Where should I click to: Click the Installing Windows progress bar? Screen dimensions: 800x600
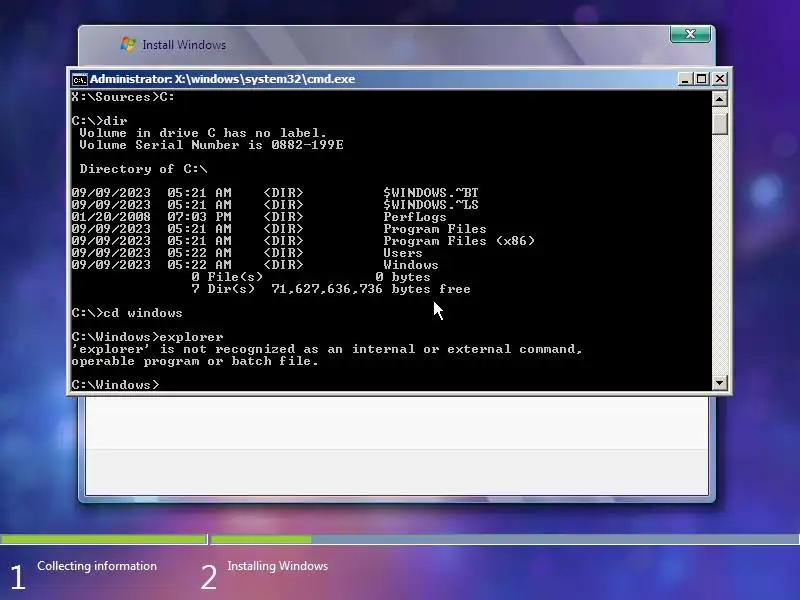click(505, 539)
